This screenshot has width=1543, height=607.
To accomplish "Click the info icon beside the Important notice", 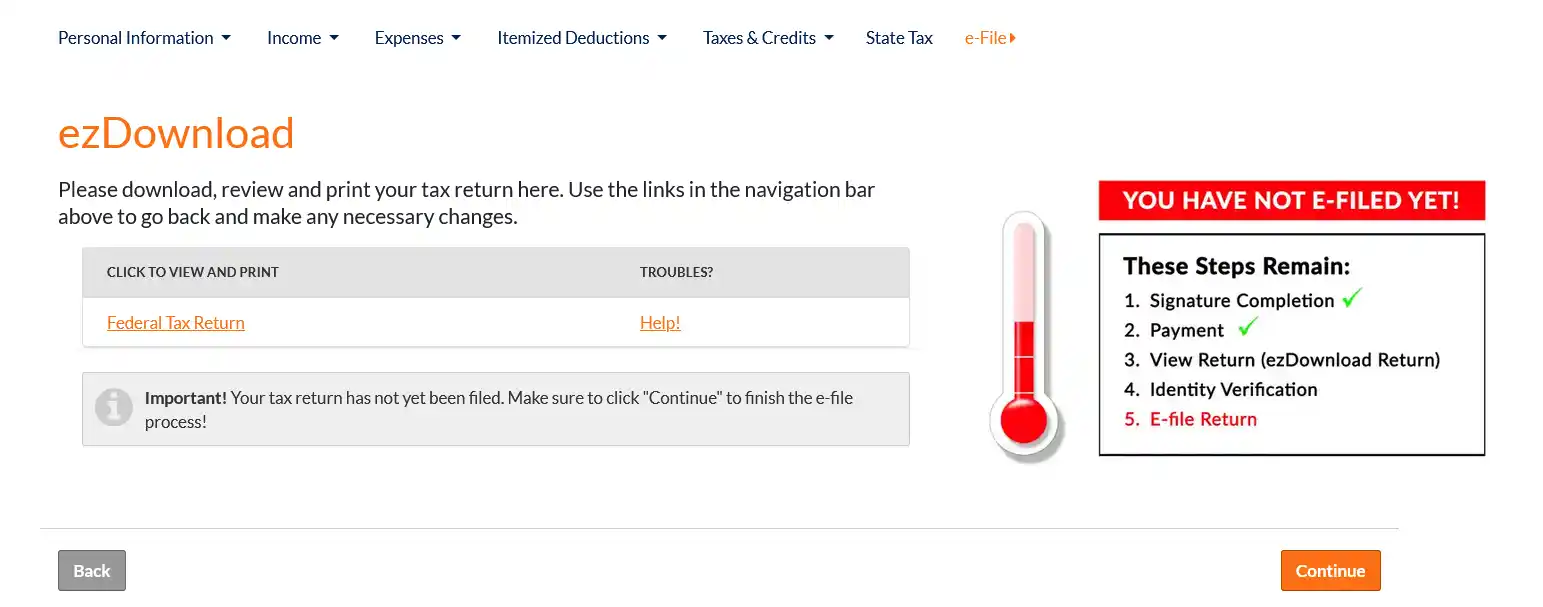I will click(114, 408).
